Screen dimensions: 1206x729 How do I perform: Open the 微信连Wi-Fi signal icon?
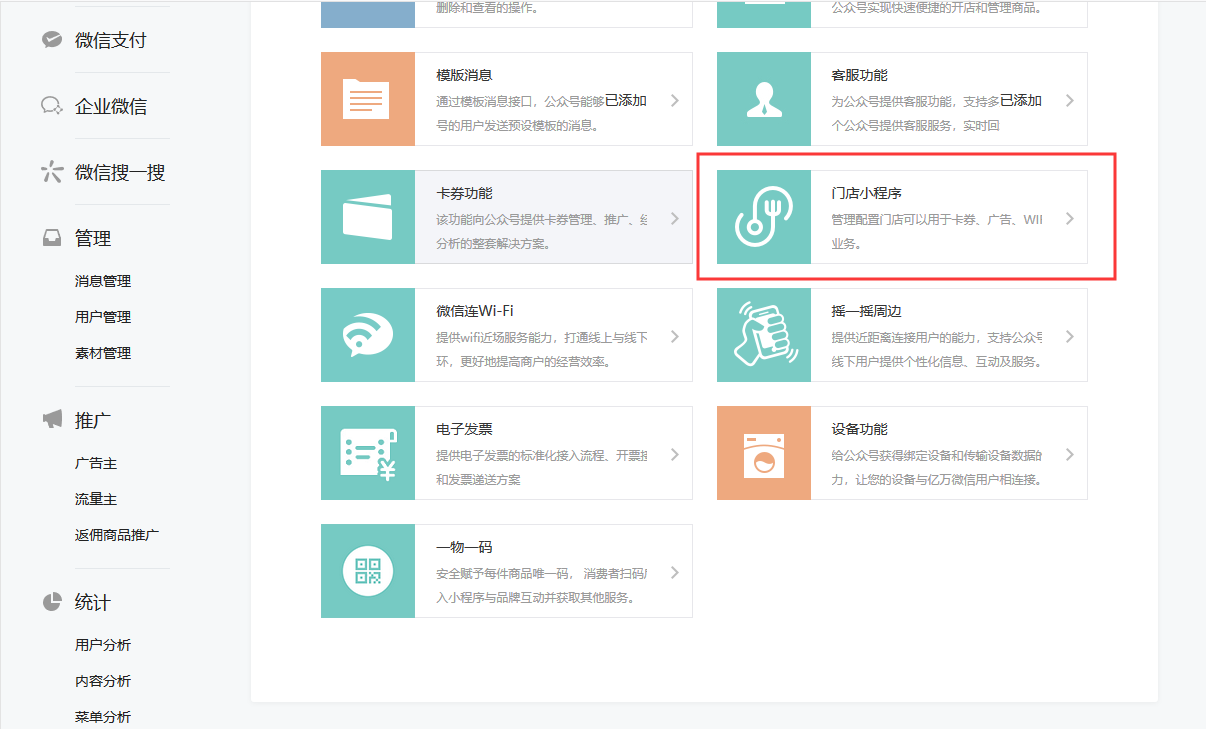click(367, 335)
